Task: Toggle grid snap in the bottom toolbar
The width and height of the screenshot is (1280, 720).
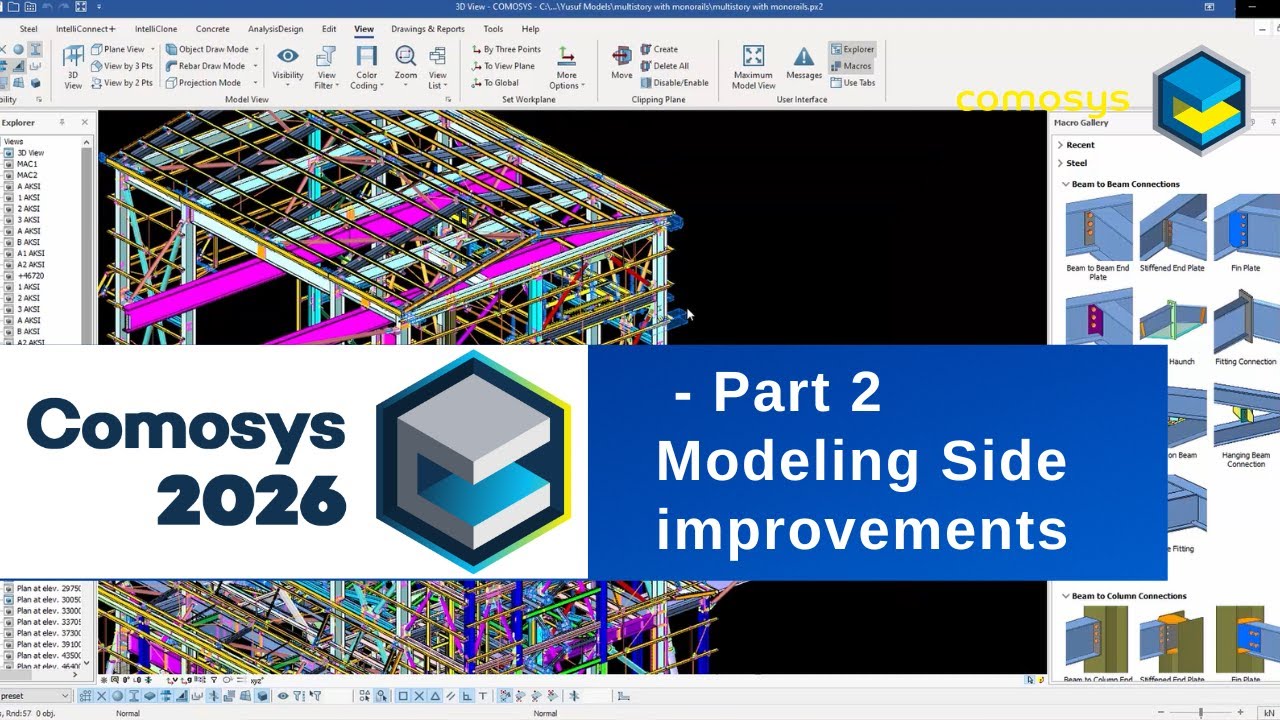Action: (x=86, y=696)
